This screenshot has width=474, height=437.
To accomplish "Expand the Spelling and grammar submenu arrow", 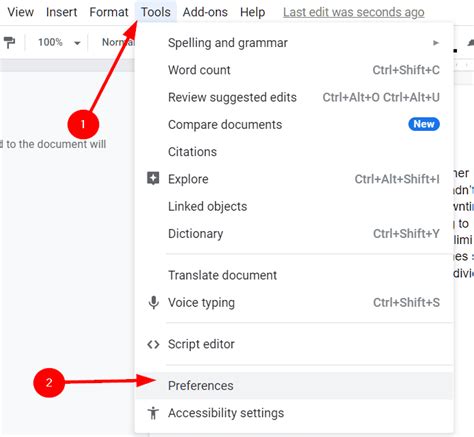I will pyautogui.click(x=435, y=43).
